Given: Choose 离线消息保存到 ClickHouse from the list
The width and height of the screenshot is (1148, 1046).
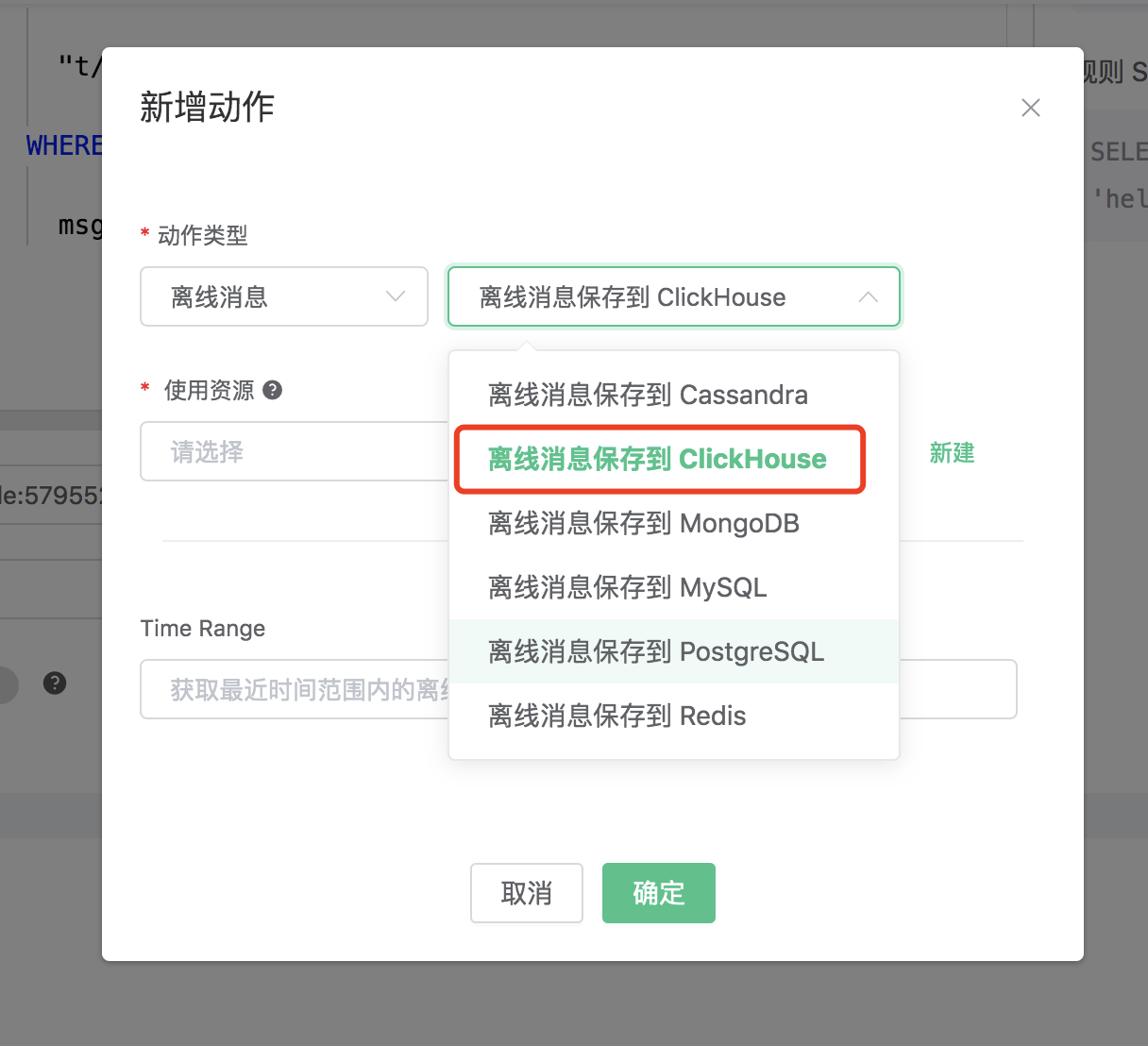Looking at the screenshot, I should click(657, 459).
